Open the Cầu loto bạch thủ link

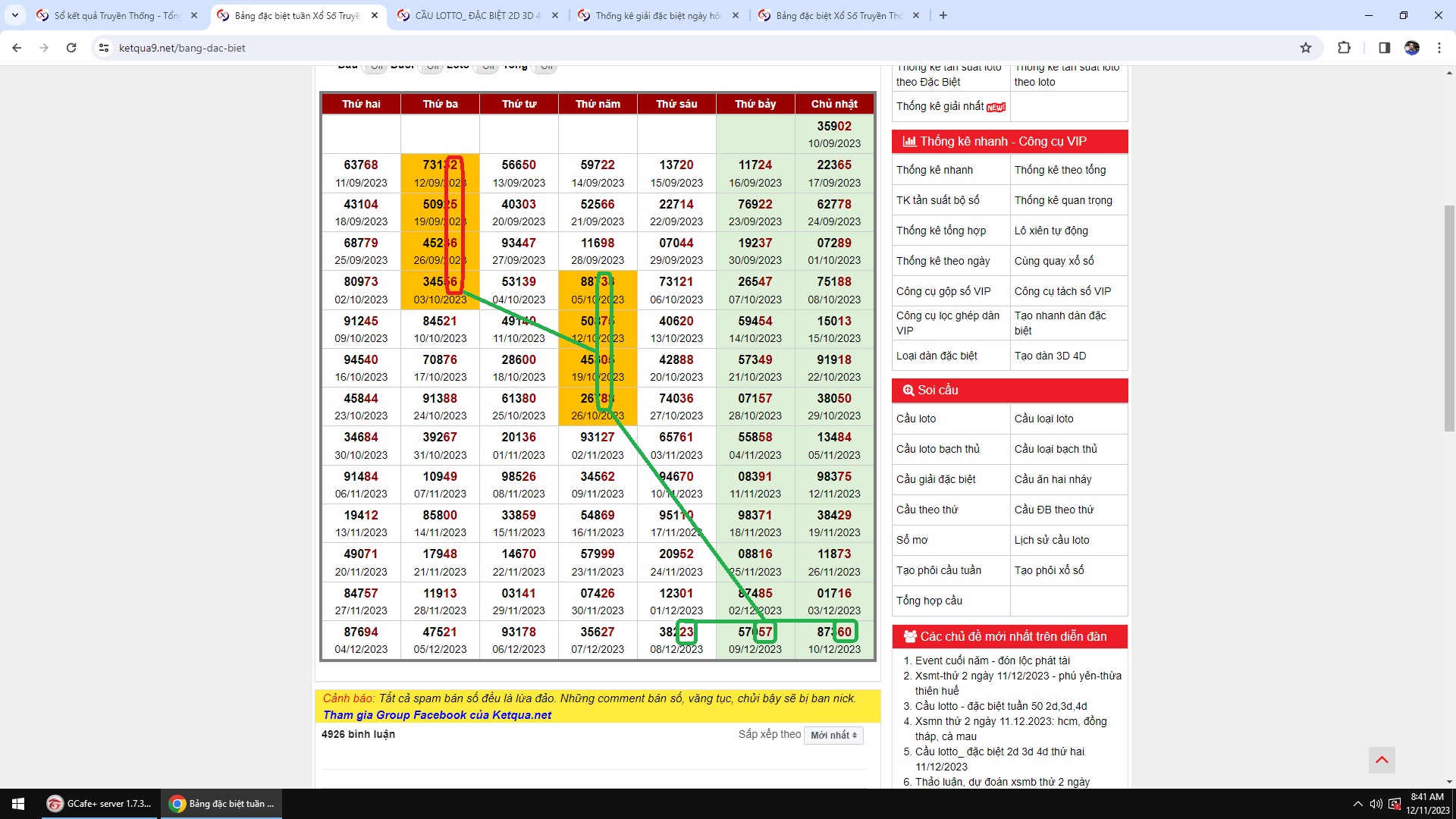(x=937, y=449)
